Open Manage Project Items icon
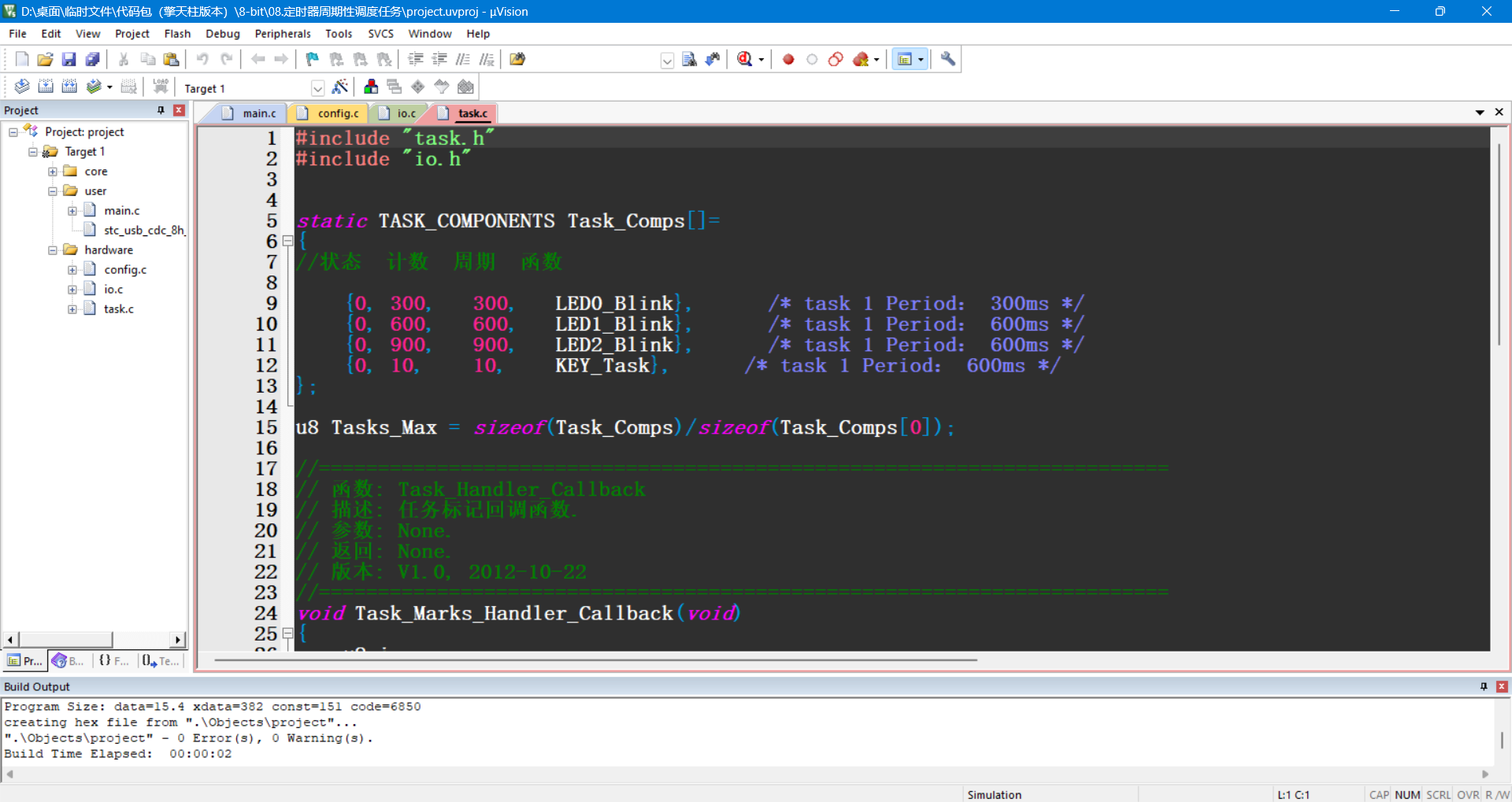The image size is (1512, 802). (371, 87)
